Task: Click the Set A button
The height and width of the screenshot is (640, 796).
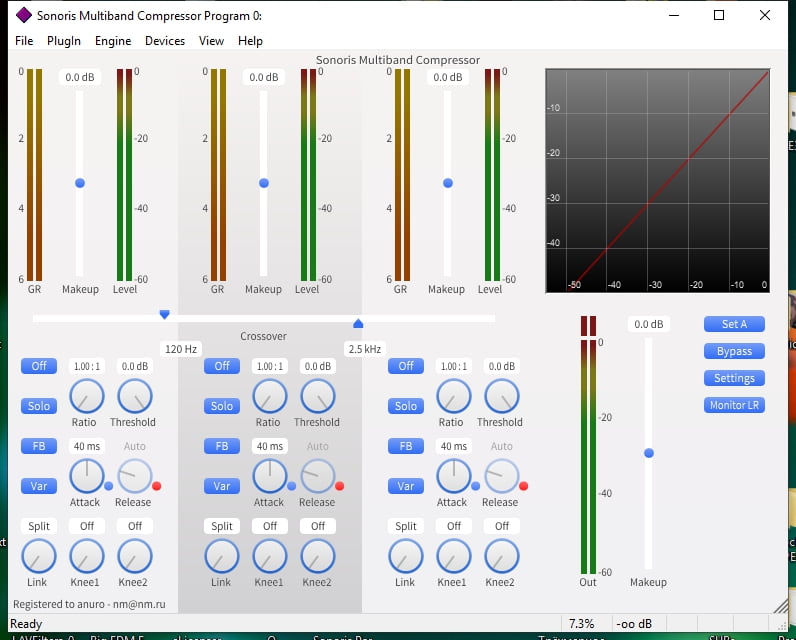Action: tap(734, 324)
